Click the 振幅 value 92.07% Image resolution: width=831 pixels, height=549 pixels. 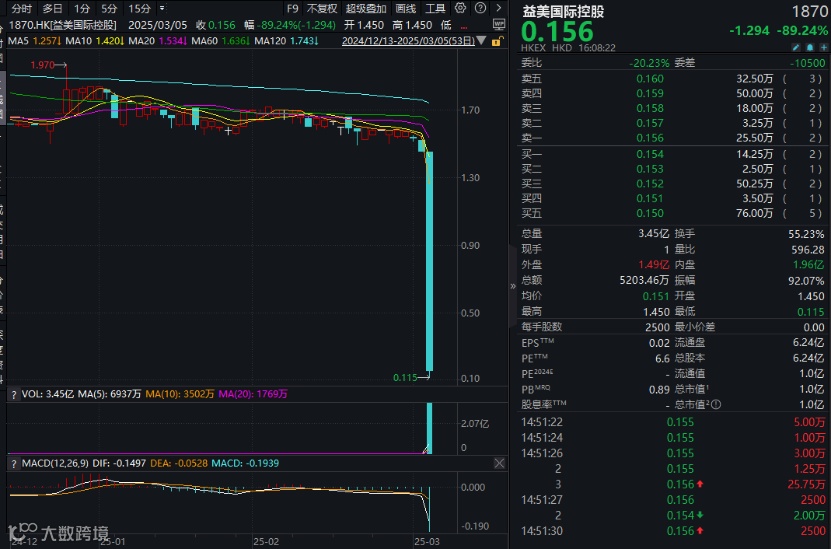pos(806,281)
